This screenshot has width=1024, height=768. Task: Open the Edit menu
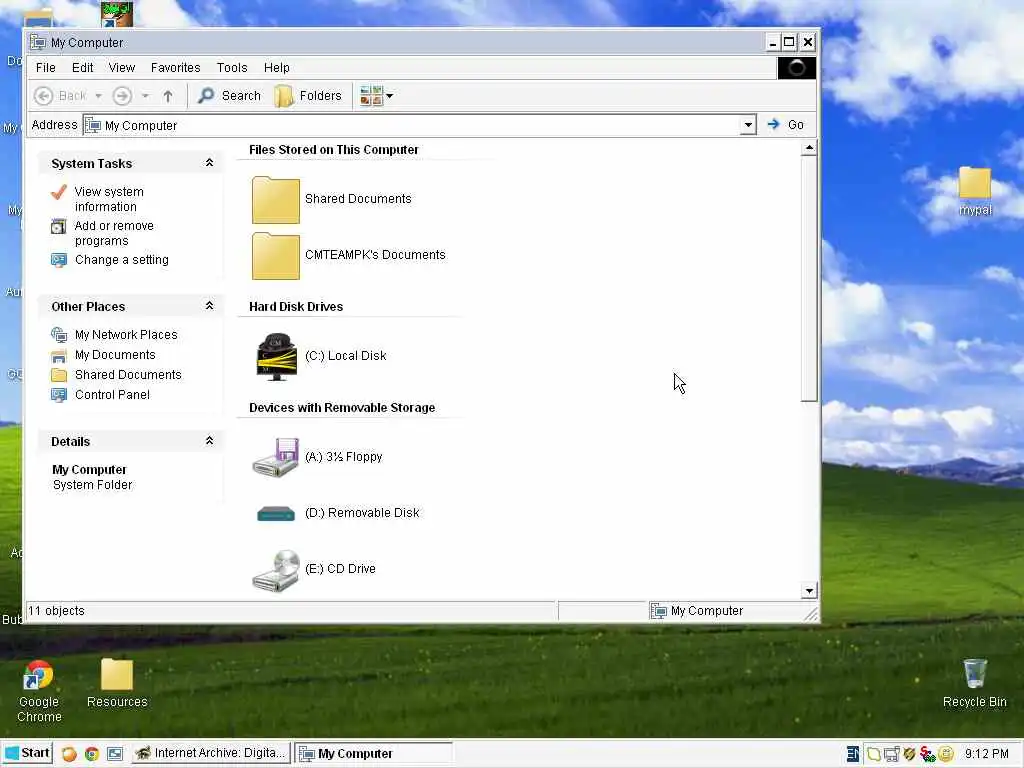[x=82, y=68]
